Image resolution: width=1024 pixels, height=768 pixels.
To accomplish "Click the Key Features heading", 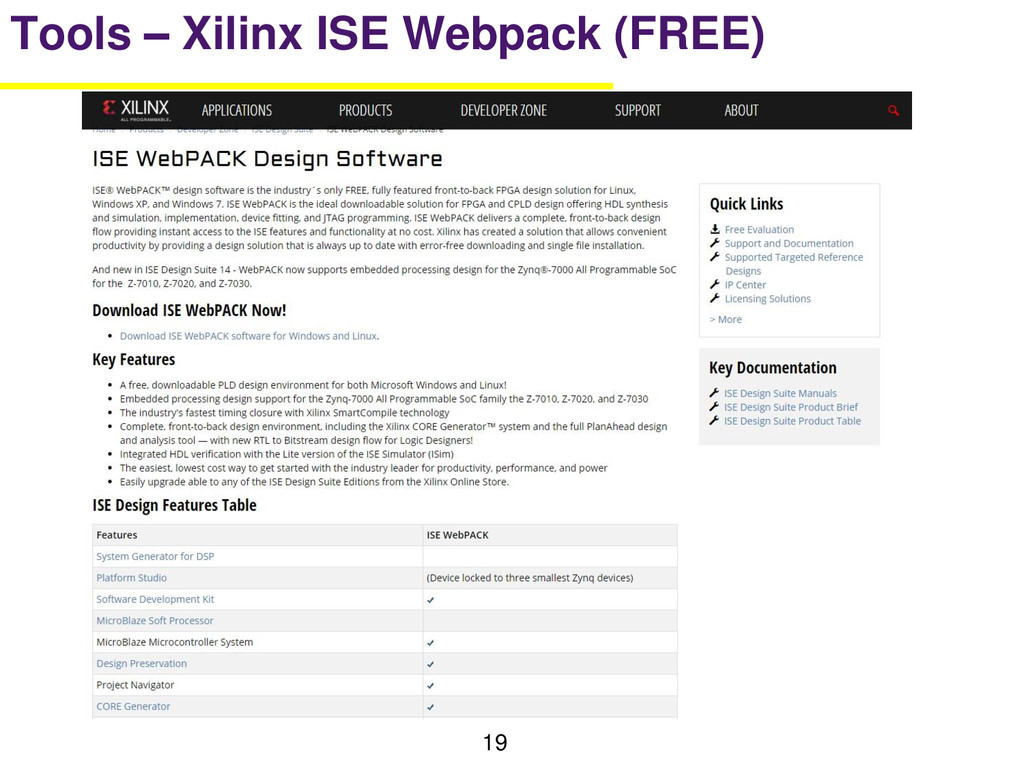I will coord(134,360).
